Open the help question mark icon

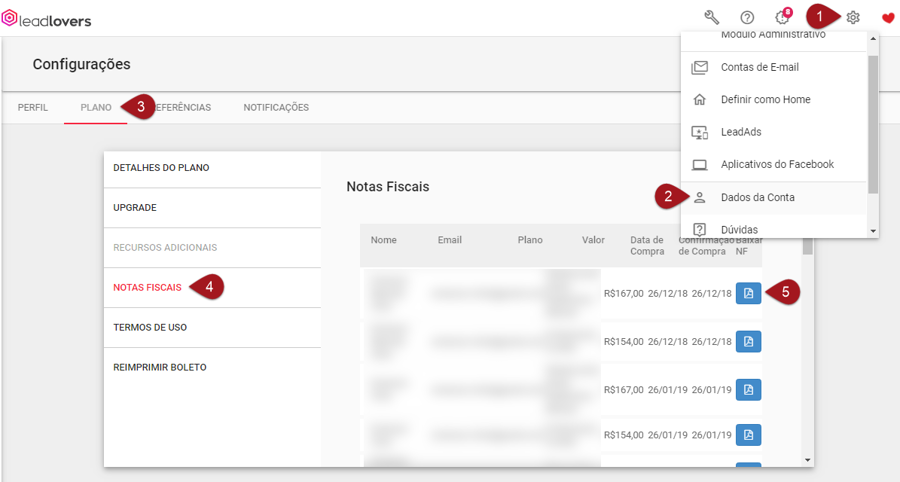click(x=747, y=17)
